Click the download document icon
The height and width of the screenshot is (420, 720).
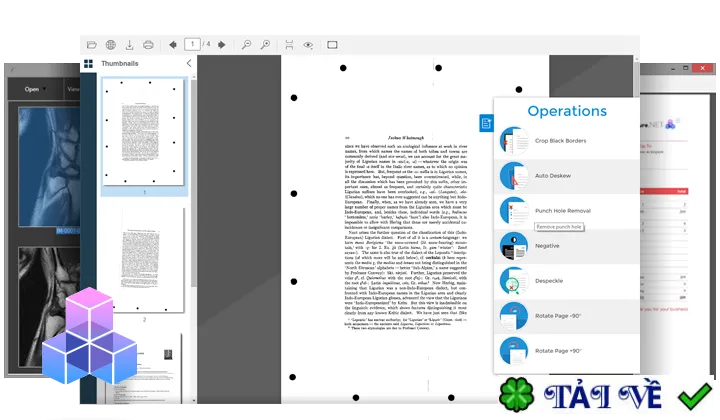click(129, 45)
